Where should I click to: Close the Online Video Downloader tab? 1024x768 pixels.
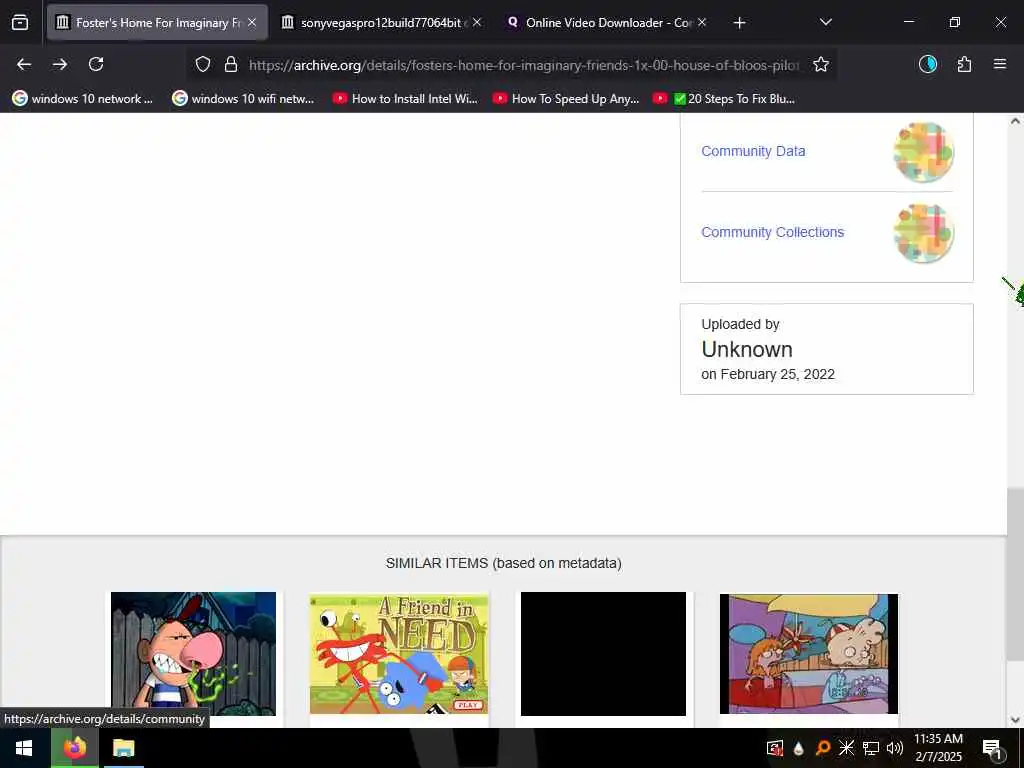702,22
